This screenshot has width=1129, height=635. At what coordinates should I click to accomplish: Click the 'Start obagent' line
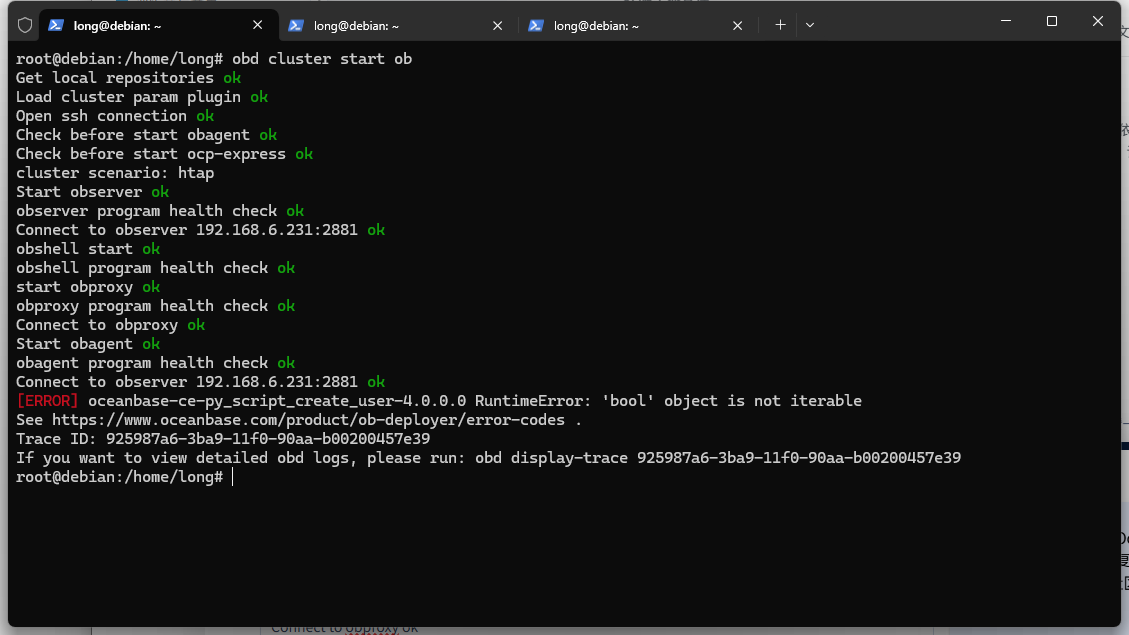(x=88, y=344)
